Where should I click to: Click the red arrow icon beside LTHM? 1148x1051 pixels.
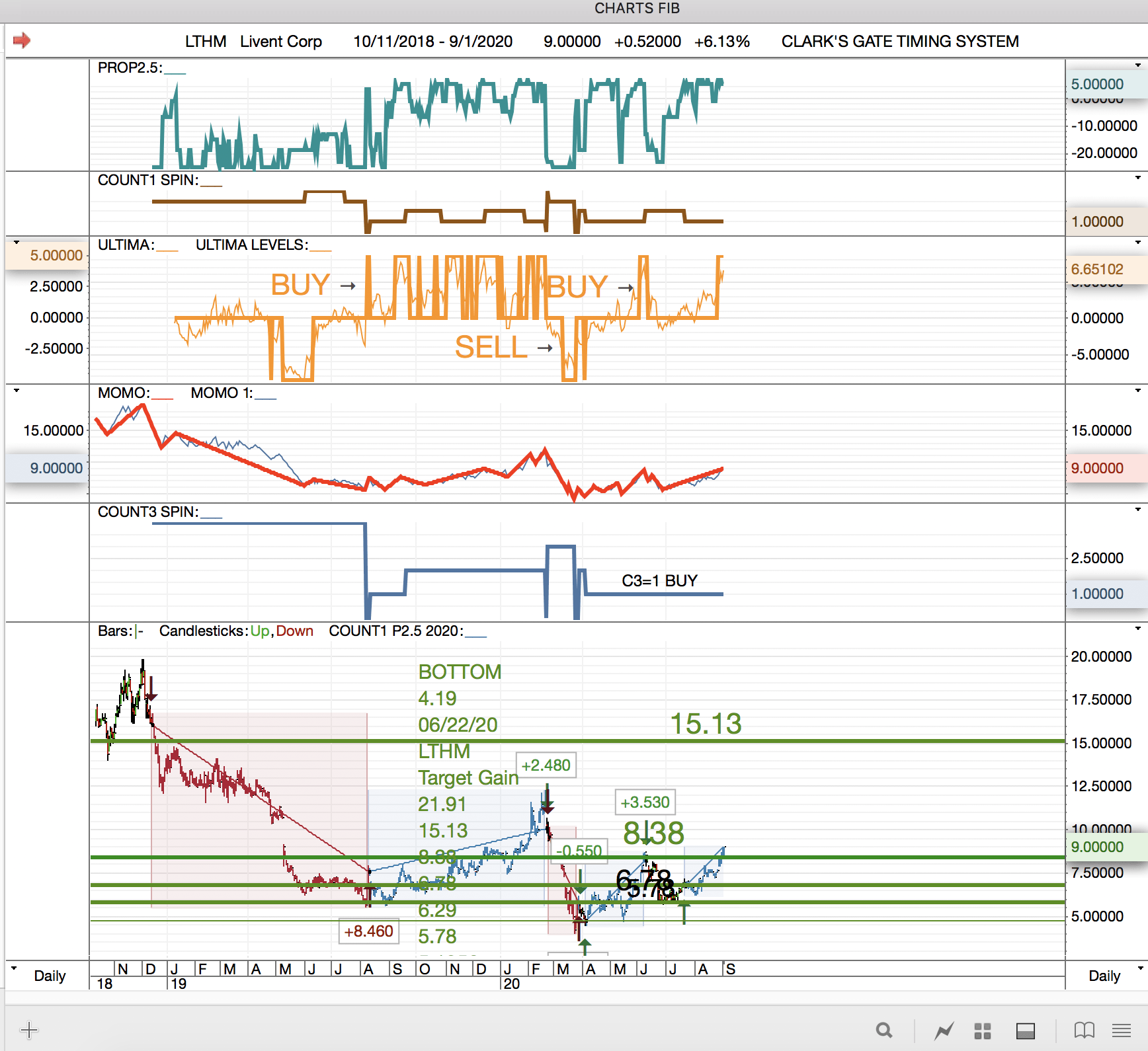click(22, 40)
